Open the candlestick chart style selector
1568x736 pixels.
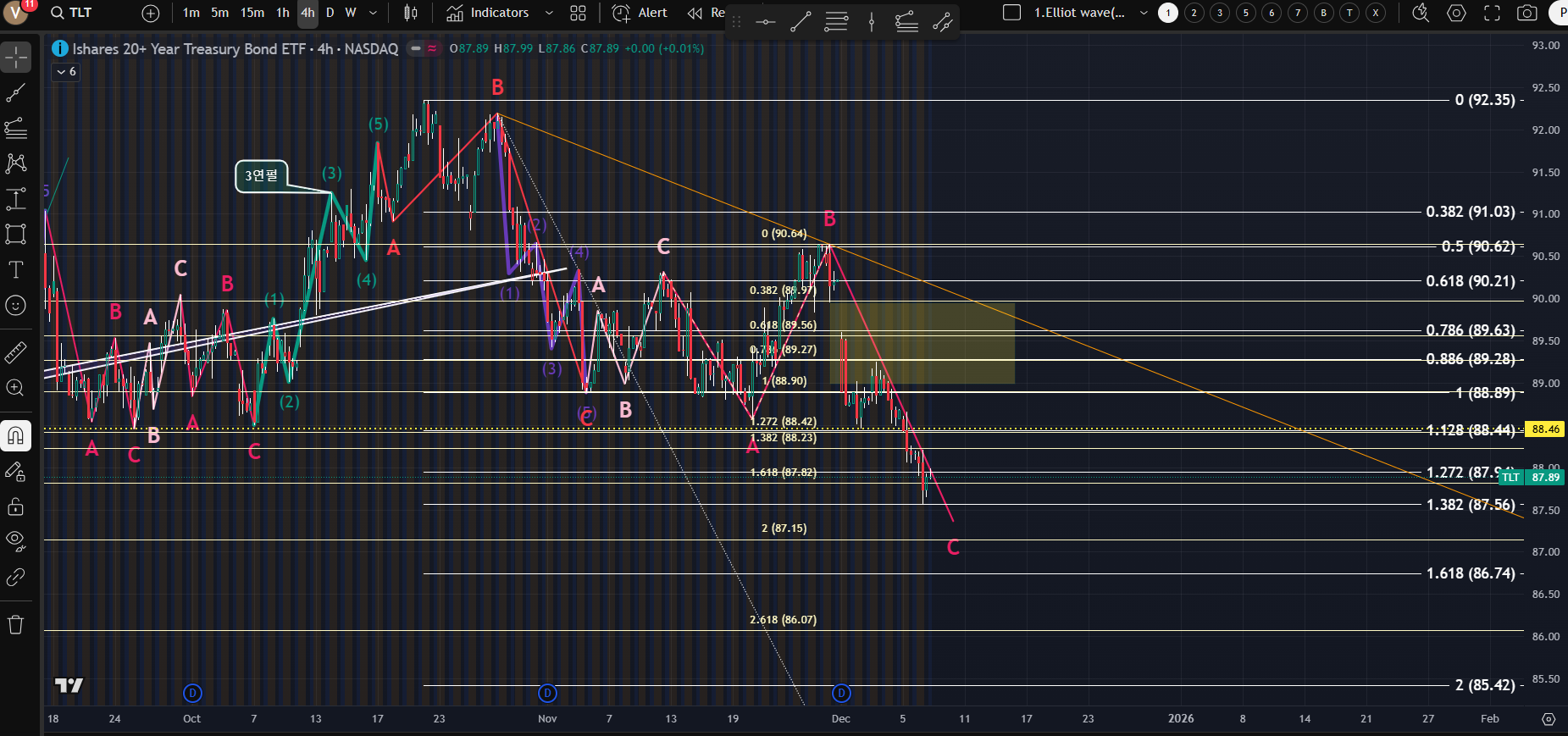pos(411,13)
